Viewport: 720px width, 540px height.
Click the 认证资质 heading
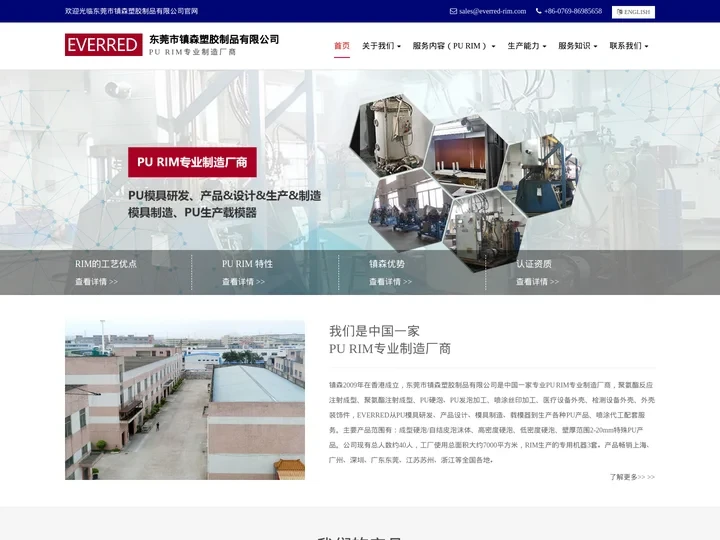pos(534,264)
